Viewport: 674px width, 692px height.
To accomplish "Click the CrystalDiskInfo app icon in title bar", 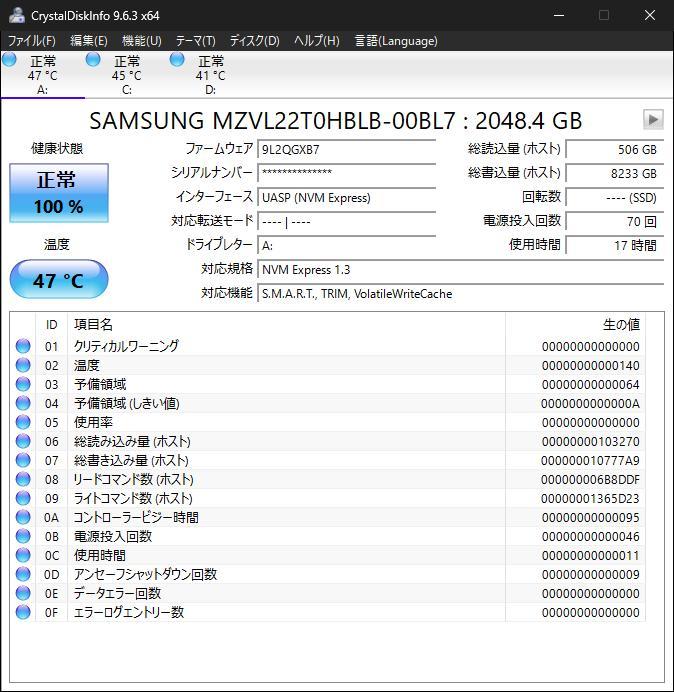I will (16, 15).
